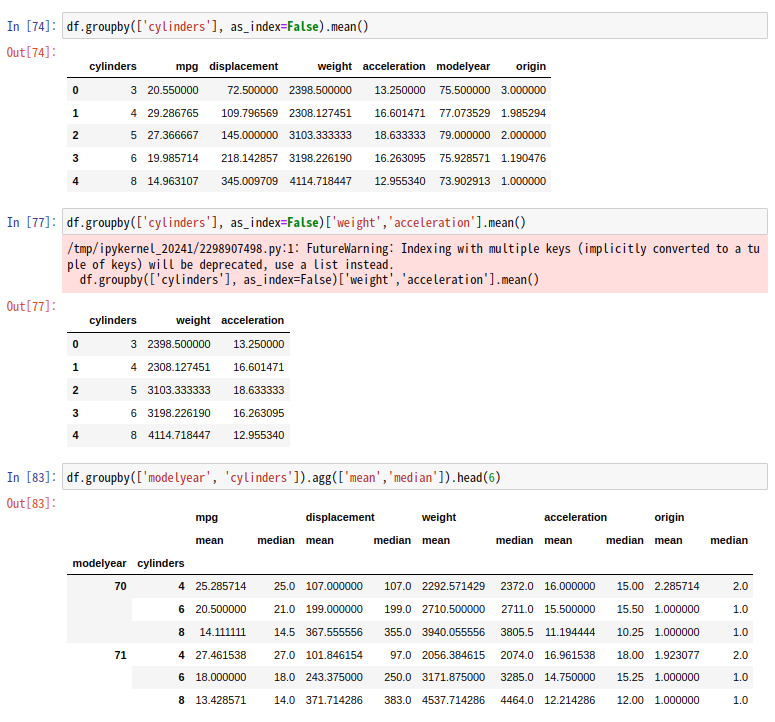775x722 pixels.
Task: Select the displacement value 145.000000
Action: pos(250,135)
